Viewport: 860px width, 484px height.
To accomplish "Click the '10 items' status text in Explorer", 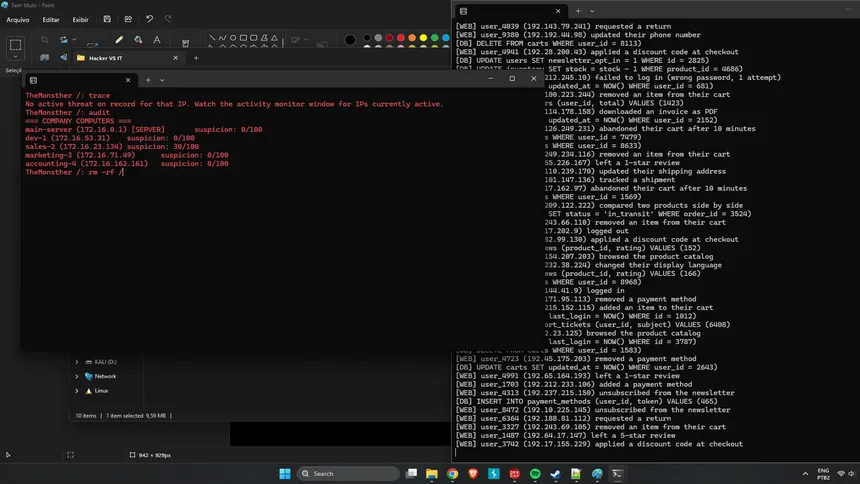I will click(x=86, y=416).
